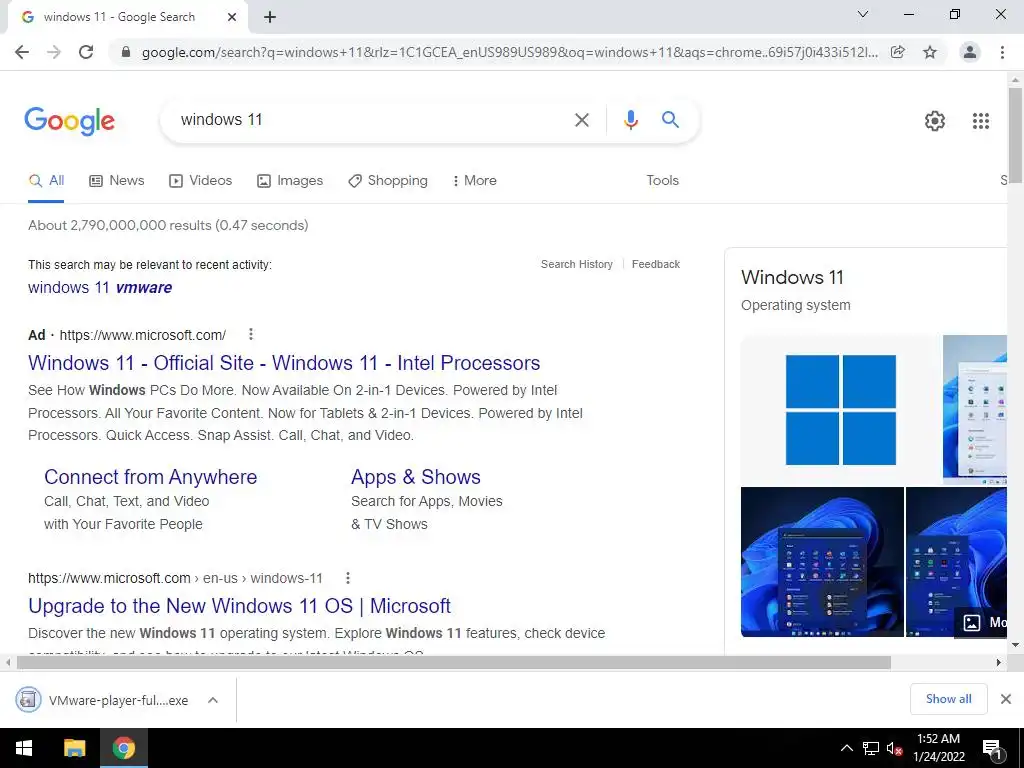Image resolution: width=1024 pixels, height=768 pixels.
Task: Expand the More search categories menu
Action: point(475,181)
